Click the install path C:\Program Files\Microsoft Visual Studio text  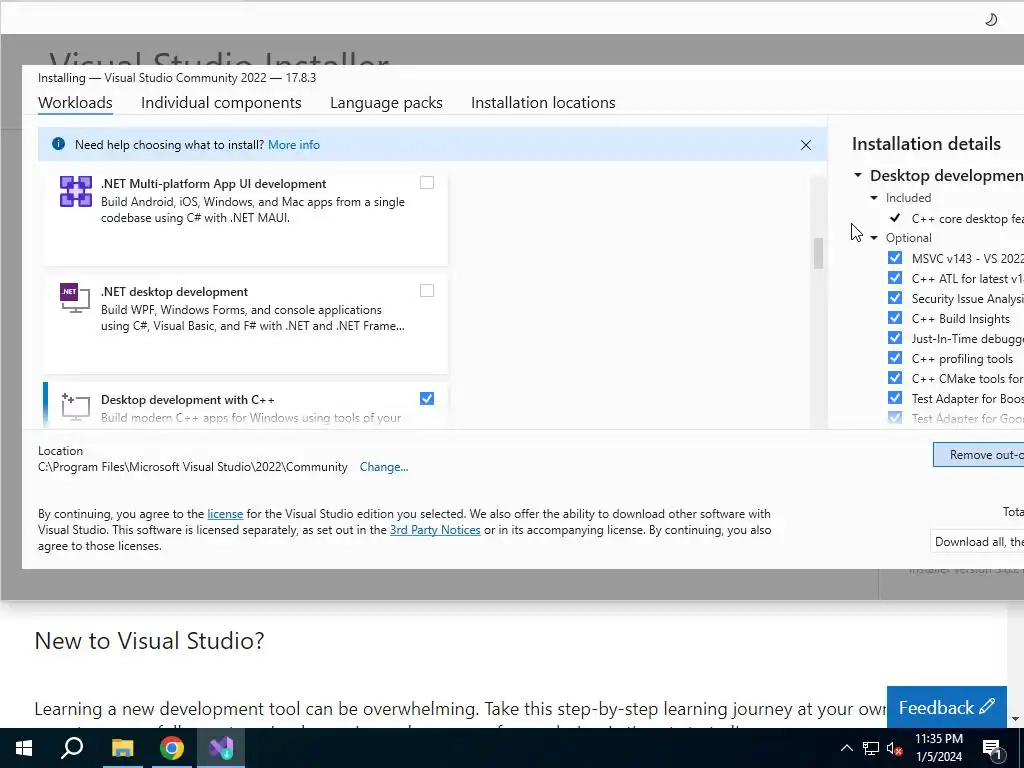coord(193,467)
